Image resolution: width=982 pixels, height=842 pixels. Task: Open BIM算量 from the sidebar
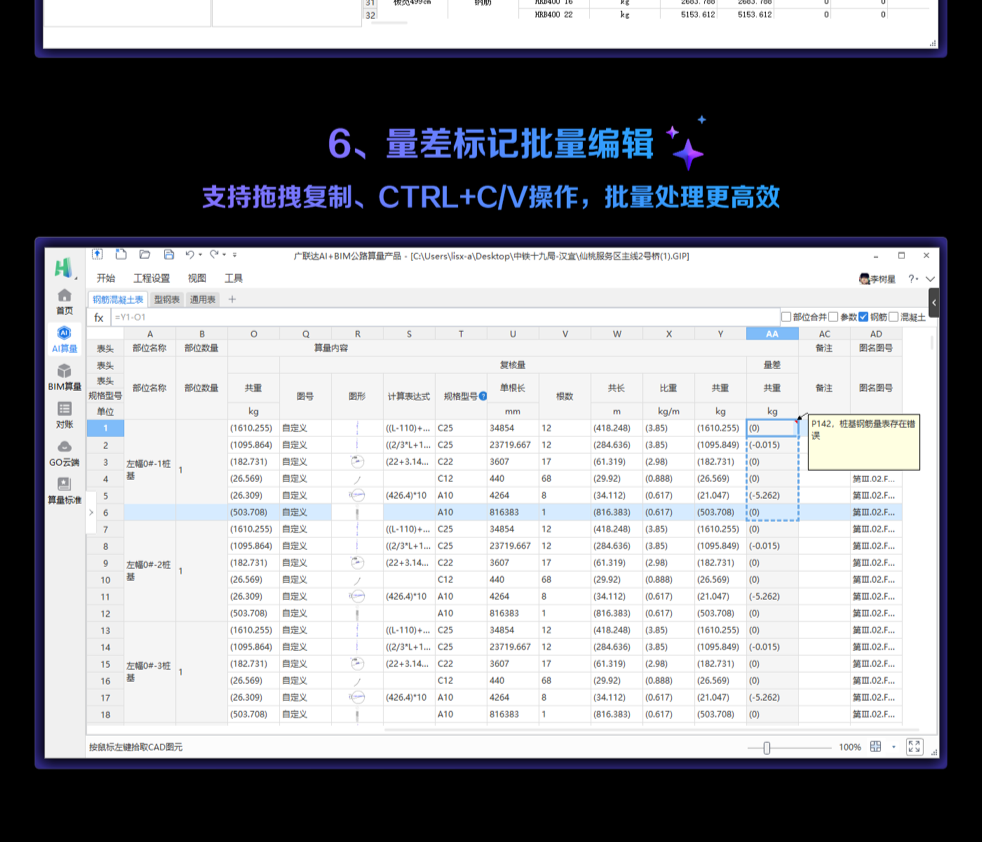[x=65, y=378]
